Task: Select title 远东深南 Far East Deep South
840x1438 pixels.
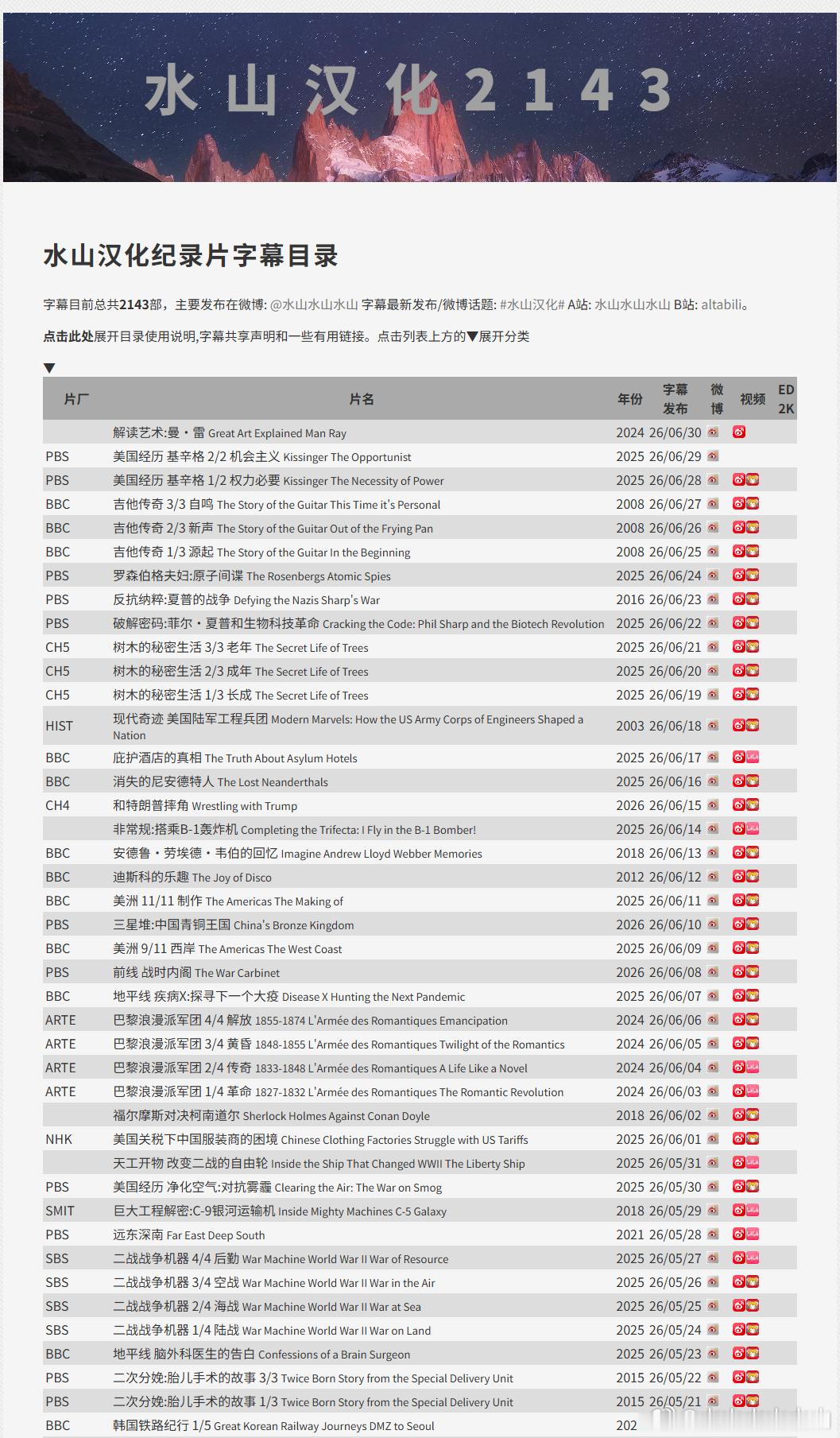Action: click(189, 1235)
